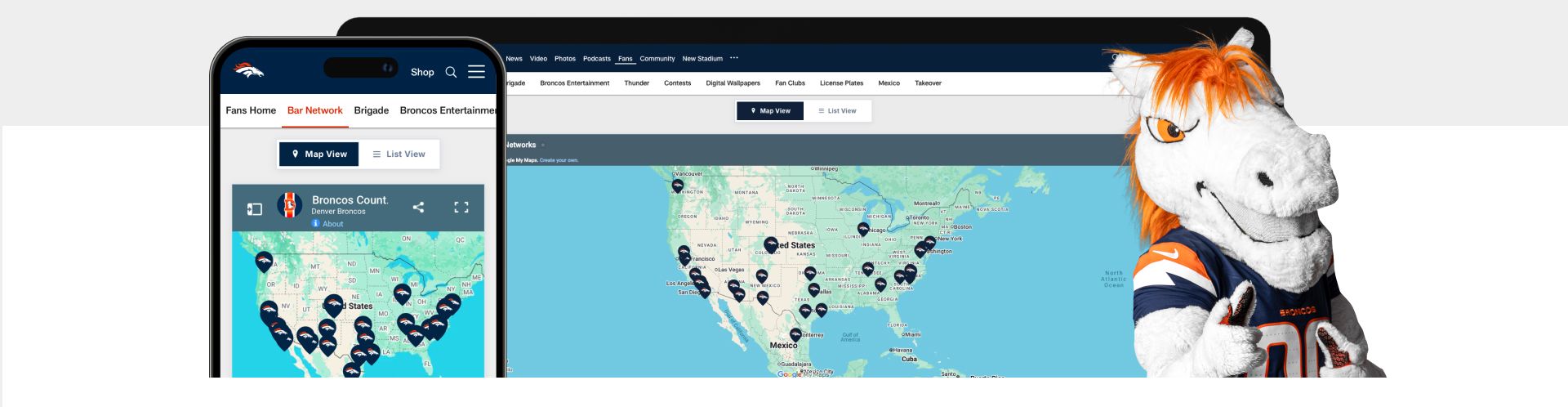Click the map pin near New York on tablet
This screenshot has width=1568, height=407.
click(929, 243)
